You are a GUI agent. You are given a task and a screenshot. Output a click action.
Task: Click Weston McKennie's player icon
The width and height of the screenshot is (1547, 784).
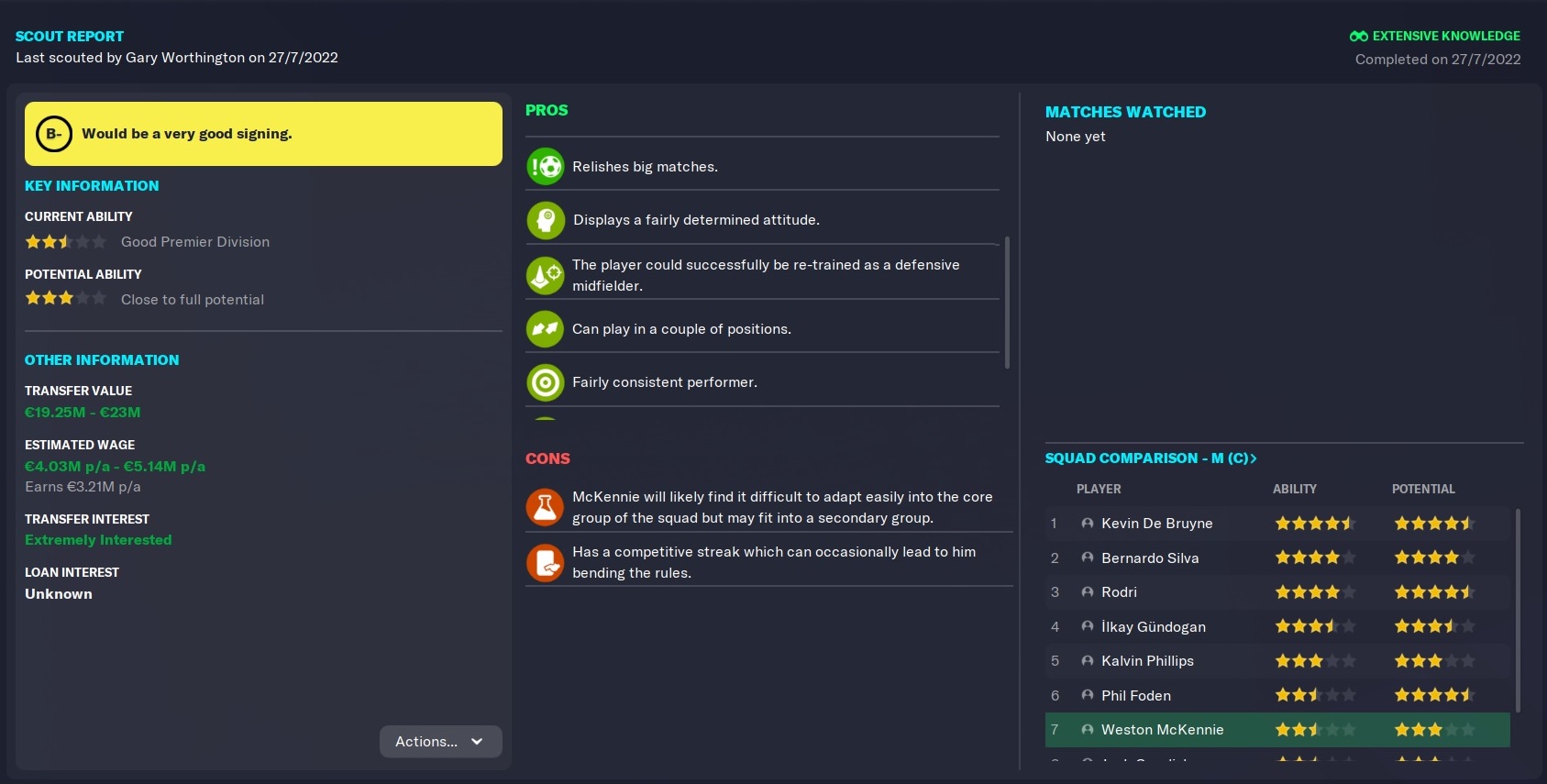[1088, 730]
